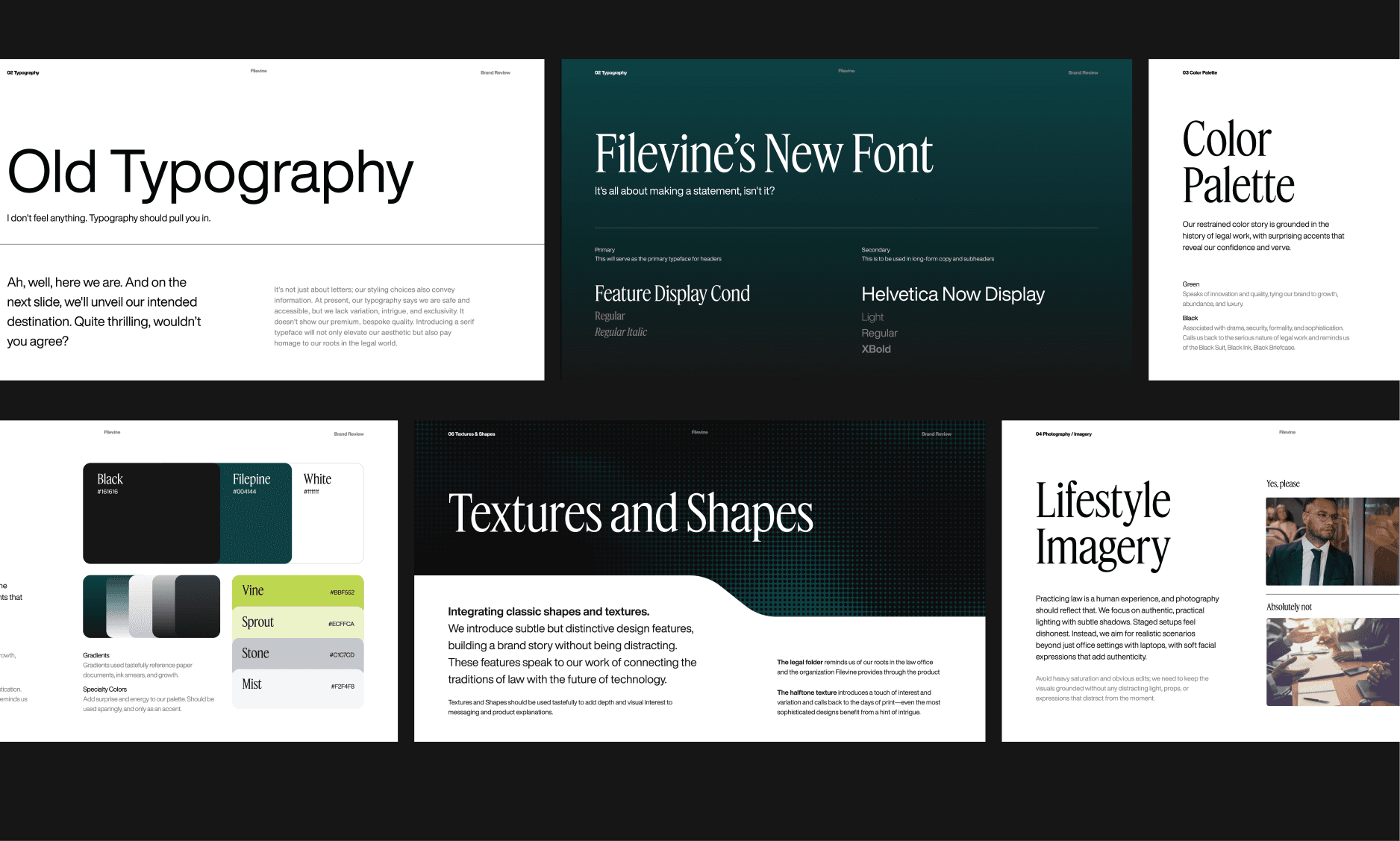Click the '03 Color Palette' section label
This screenshot has height=841, width=1400.
1199,73
